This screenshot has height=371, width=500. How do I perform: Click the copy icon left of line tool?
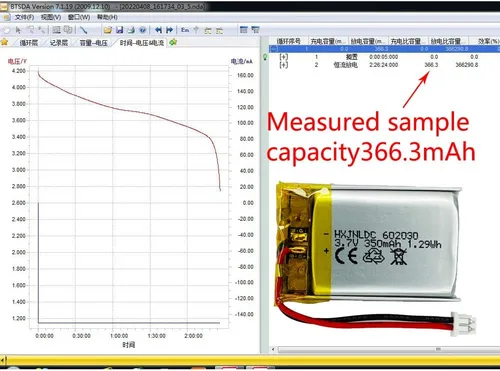pos(68,30)
